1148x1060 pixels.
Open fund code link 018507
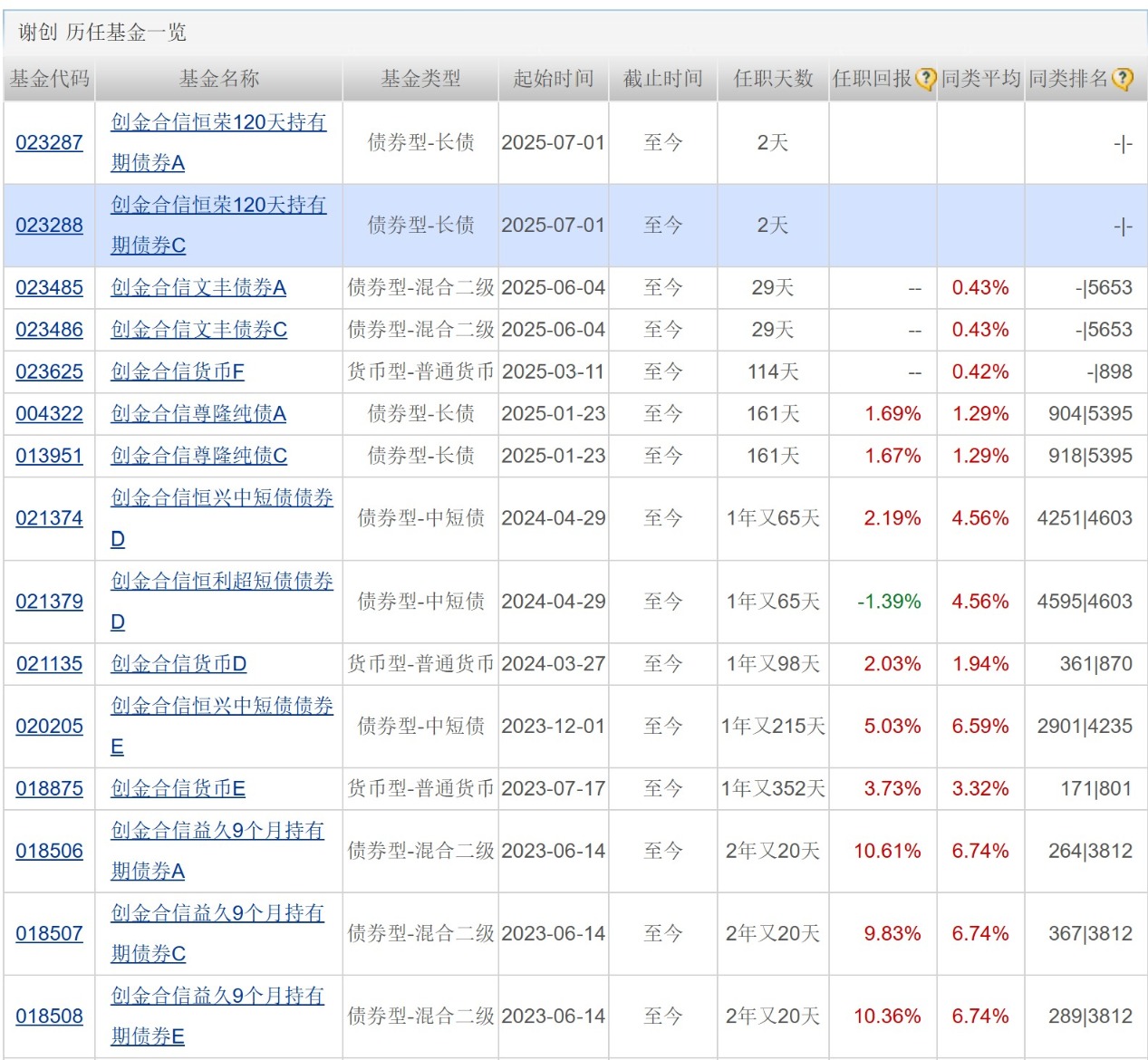coord(49,934)
